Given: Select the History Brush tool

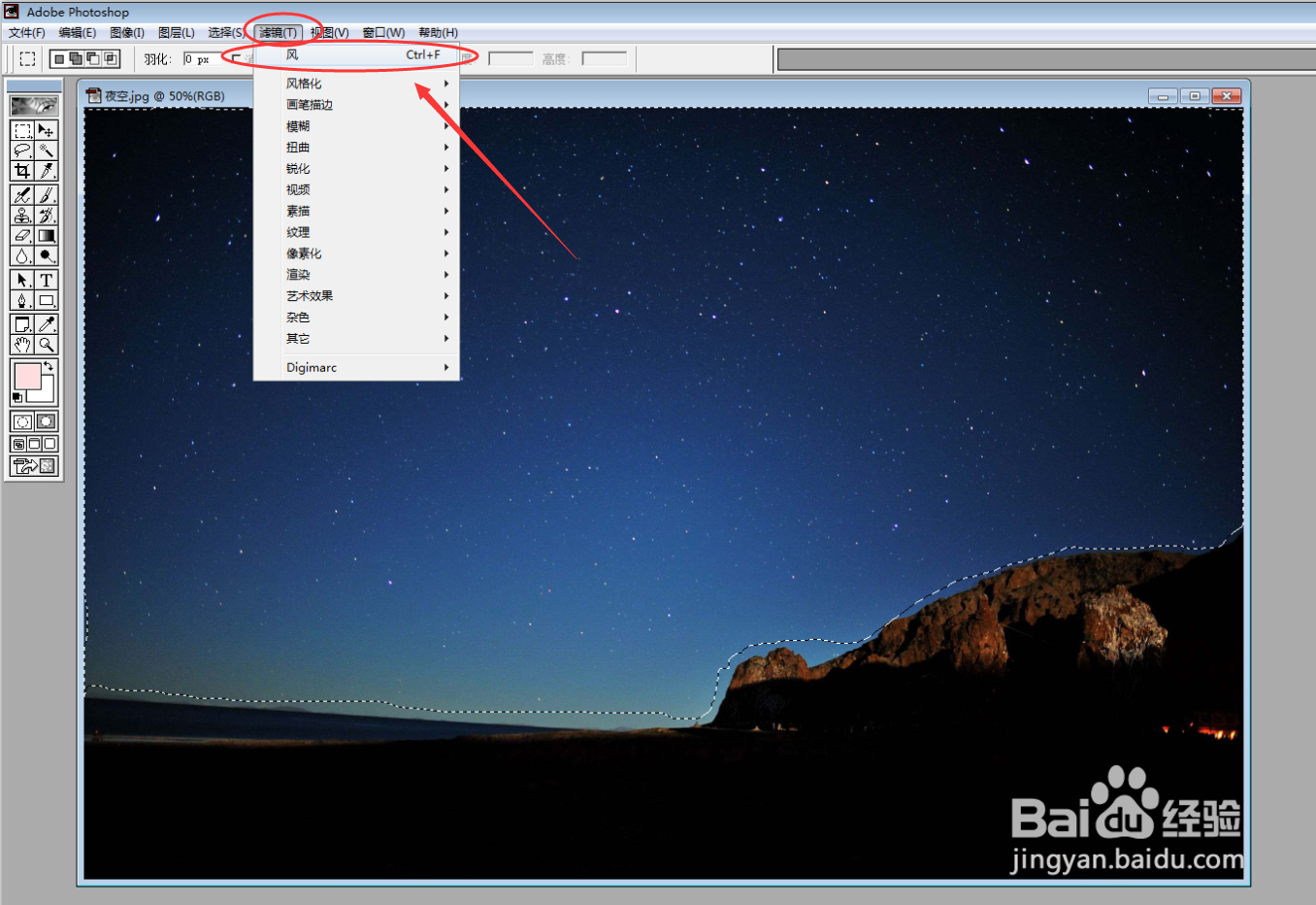Looking at the screenshot, I should [46, 216].
